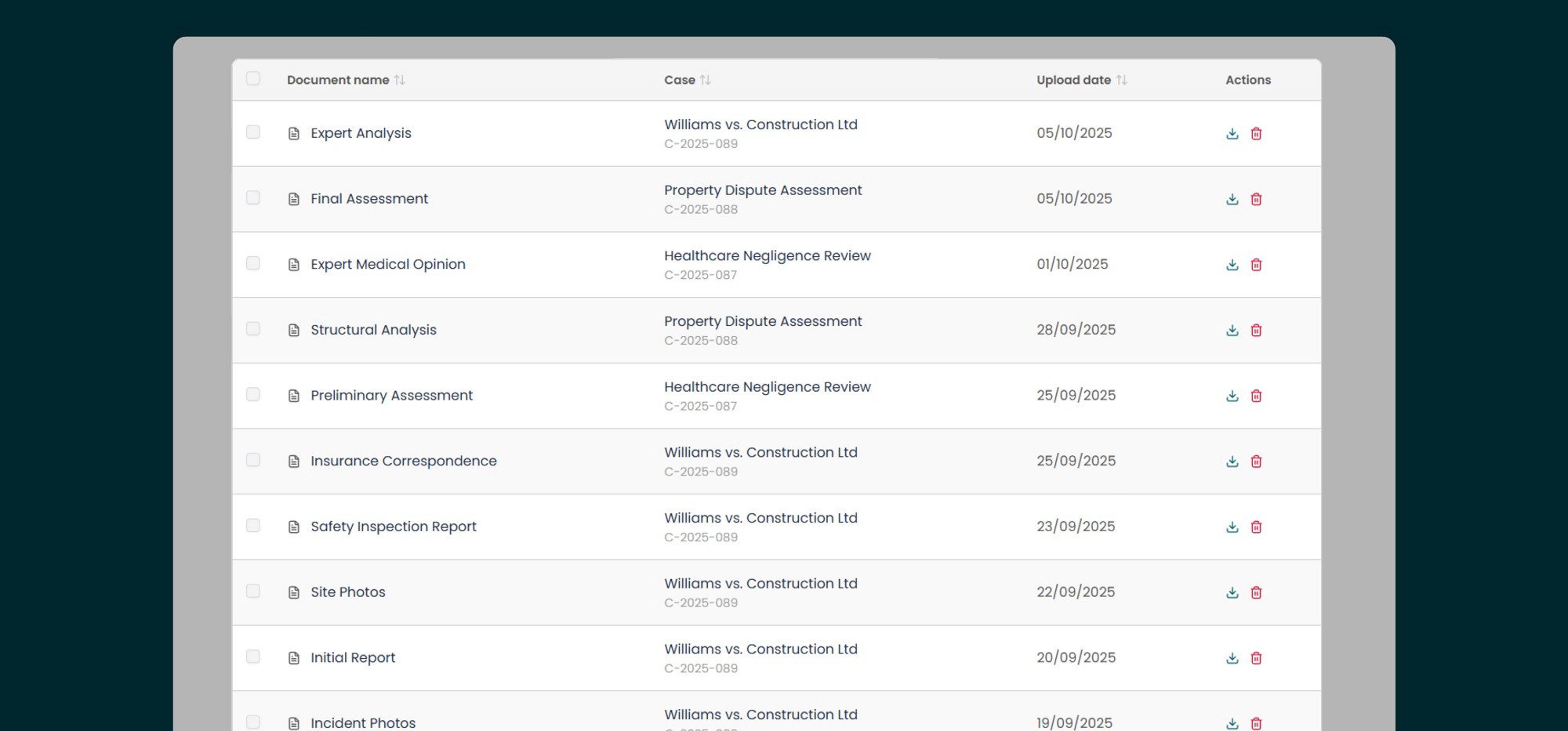
Task: Open the Preliminary Assessment document name
Action: coord(391,396)
